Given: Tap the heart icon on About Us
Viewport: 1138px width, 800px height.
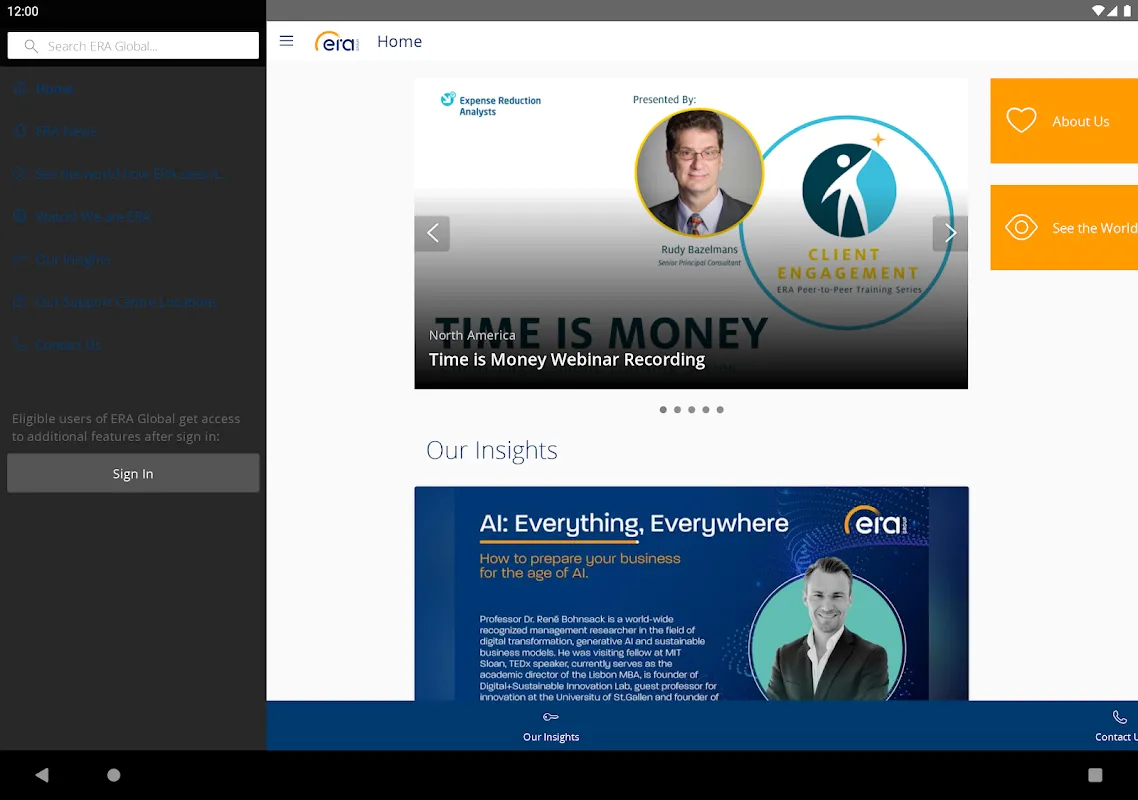Looking at the screenshot, I should tap(1021, 121).
